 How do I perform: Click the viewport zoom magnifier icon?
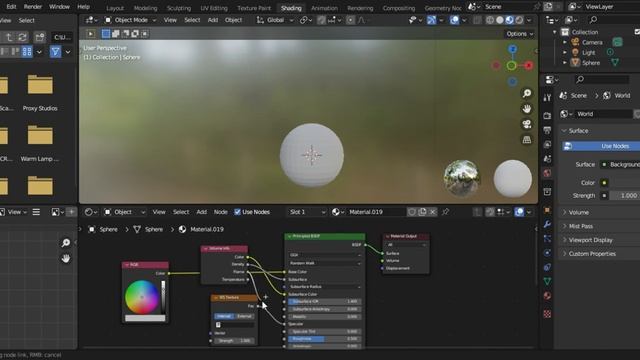[527, 93]
